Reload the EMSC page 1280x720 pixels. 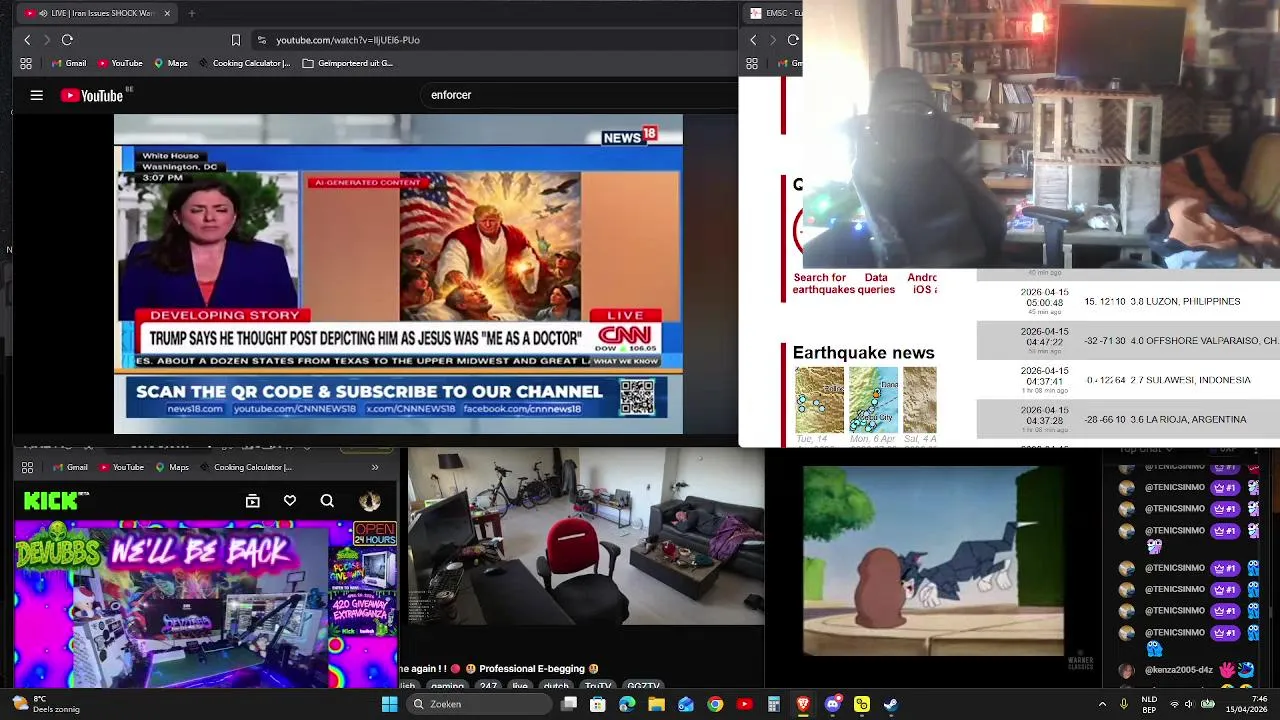793,40
